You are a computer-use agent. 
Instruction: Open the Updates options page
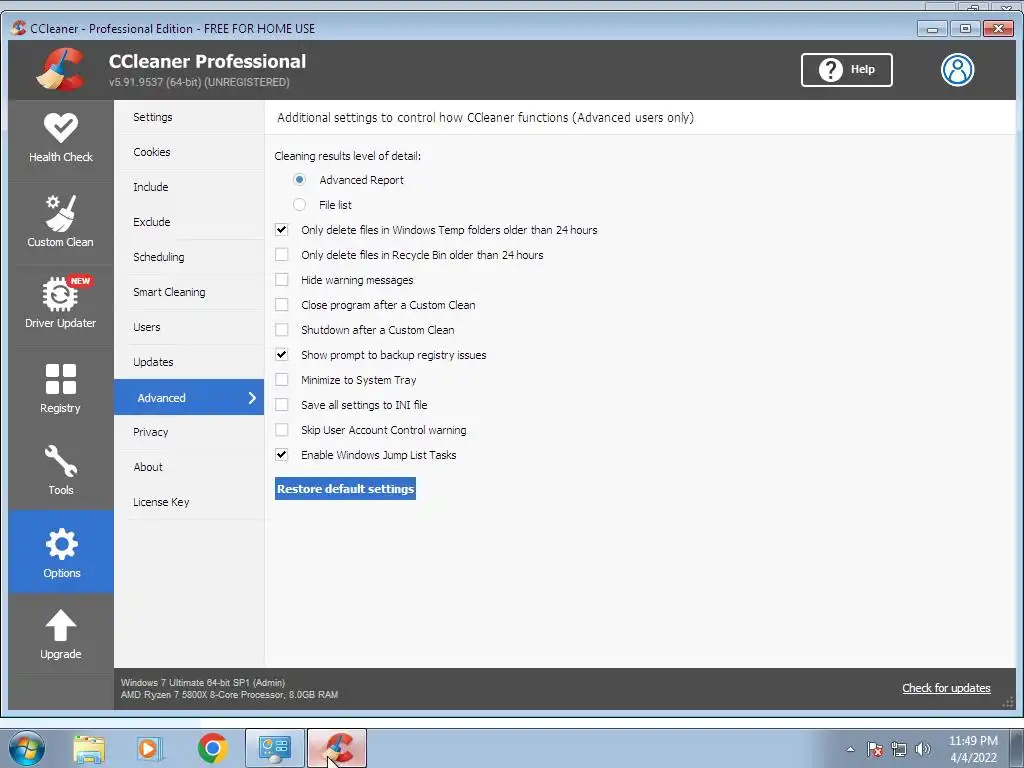pos(189,362)
